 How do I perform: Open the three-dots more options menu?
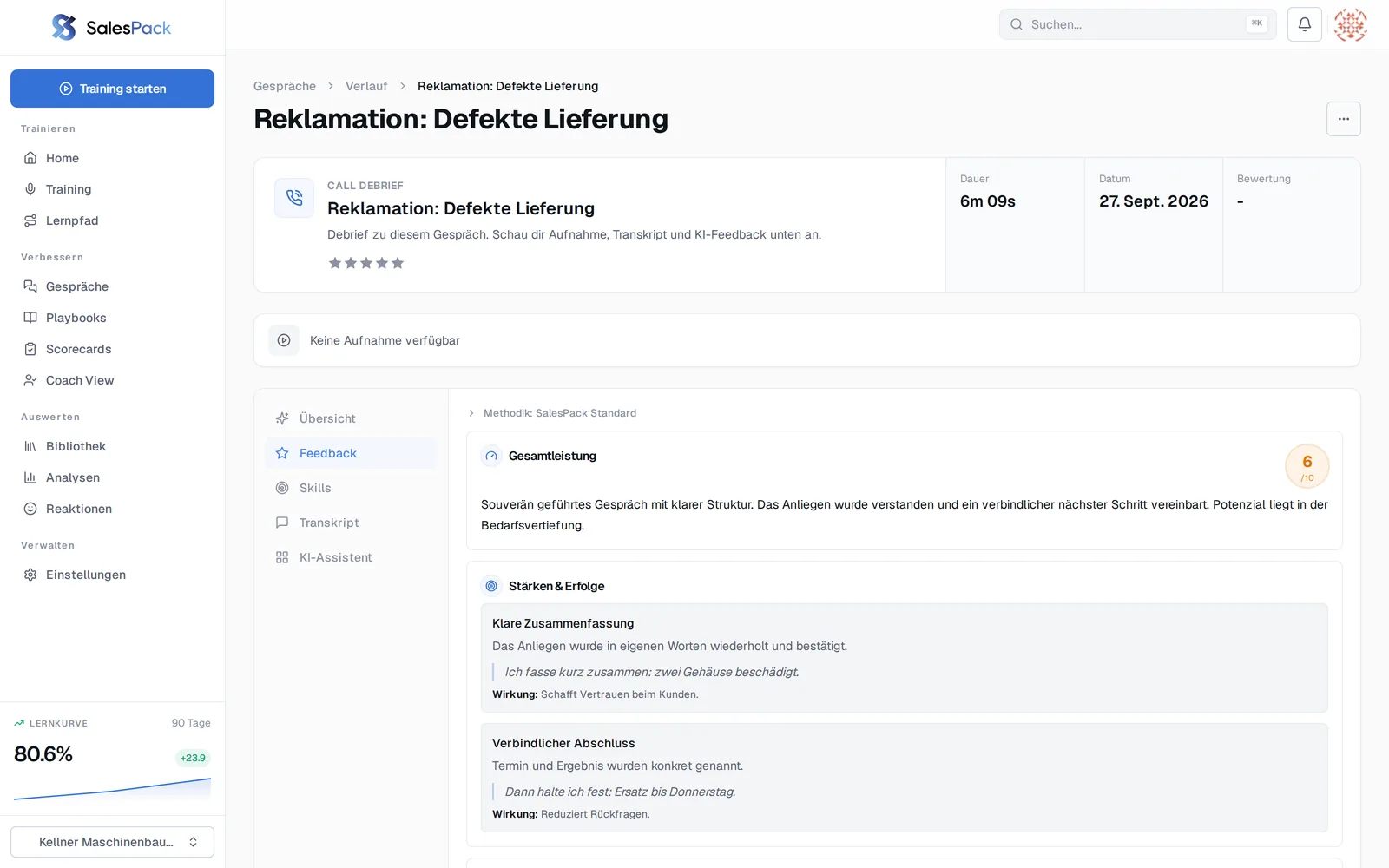(x=1344, y=119)
